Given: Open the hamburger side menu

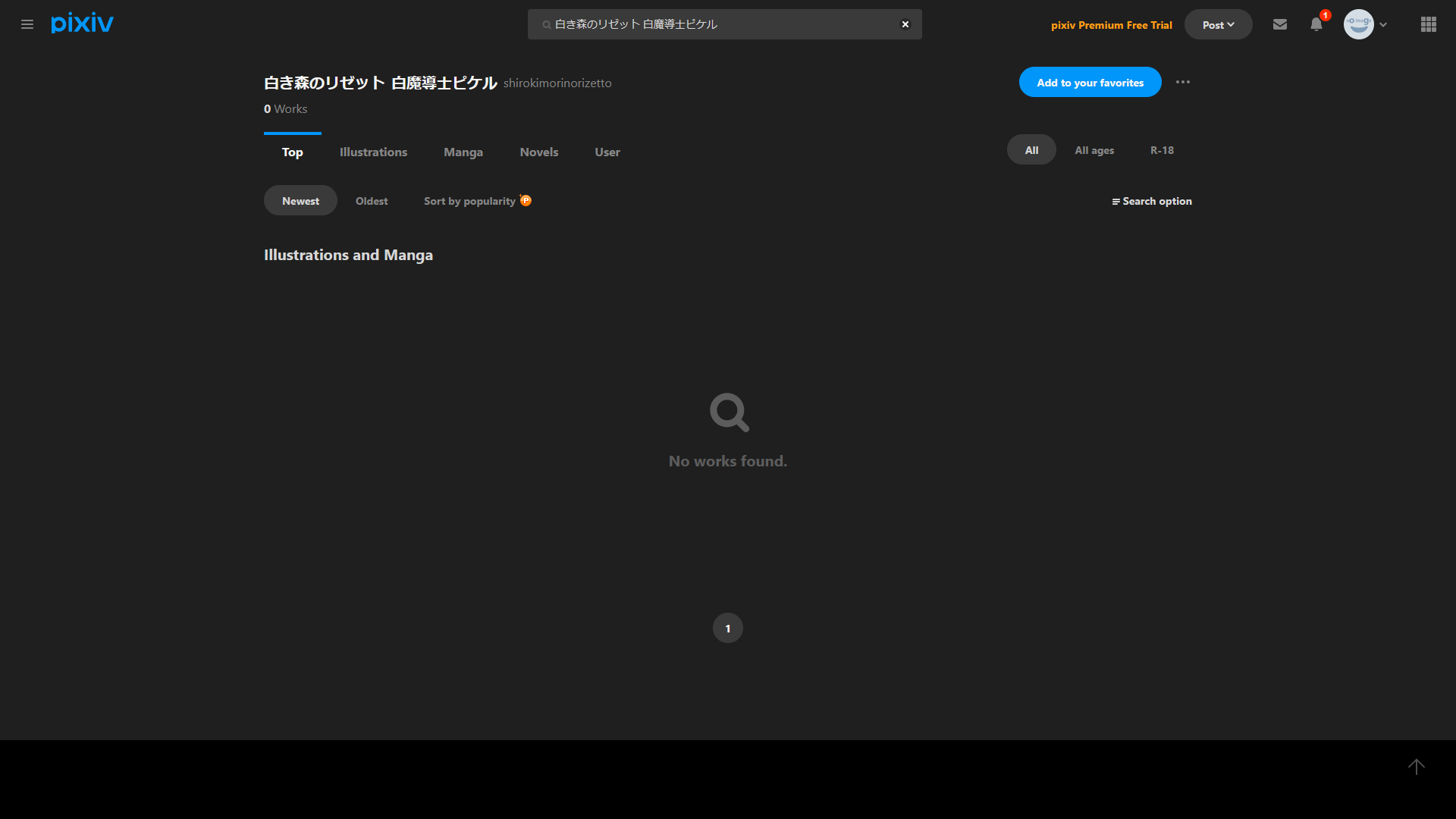Looking at the screenshot, I should pos(27,24).
